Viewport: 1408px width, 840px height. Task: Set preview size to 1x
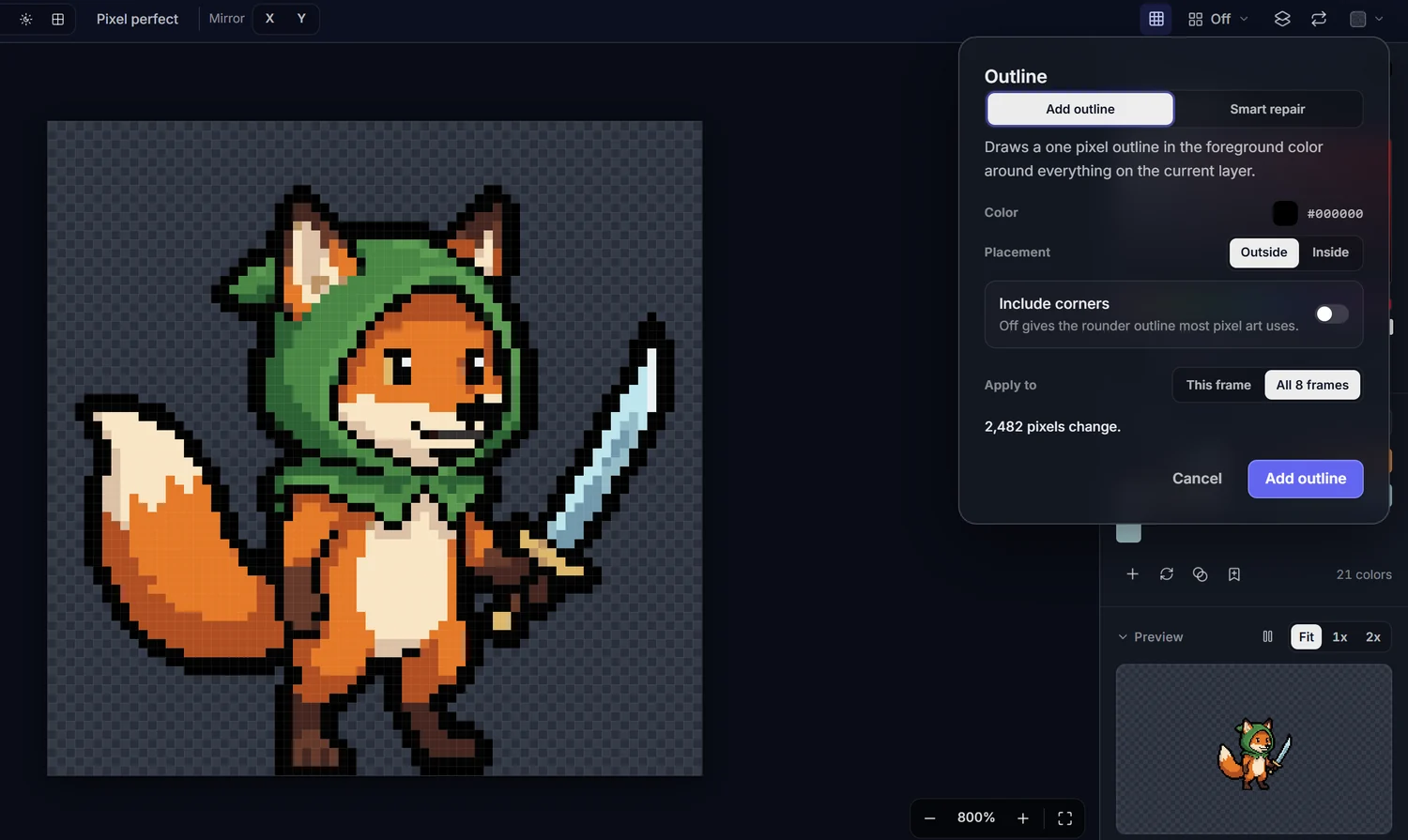(1339, 637)
